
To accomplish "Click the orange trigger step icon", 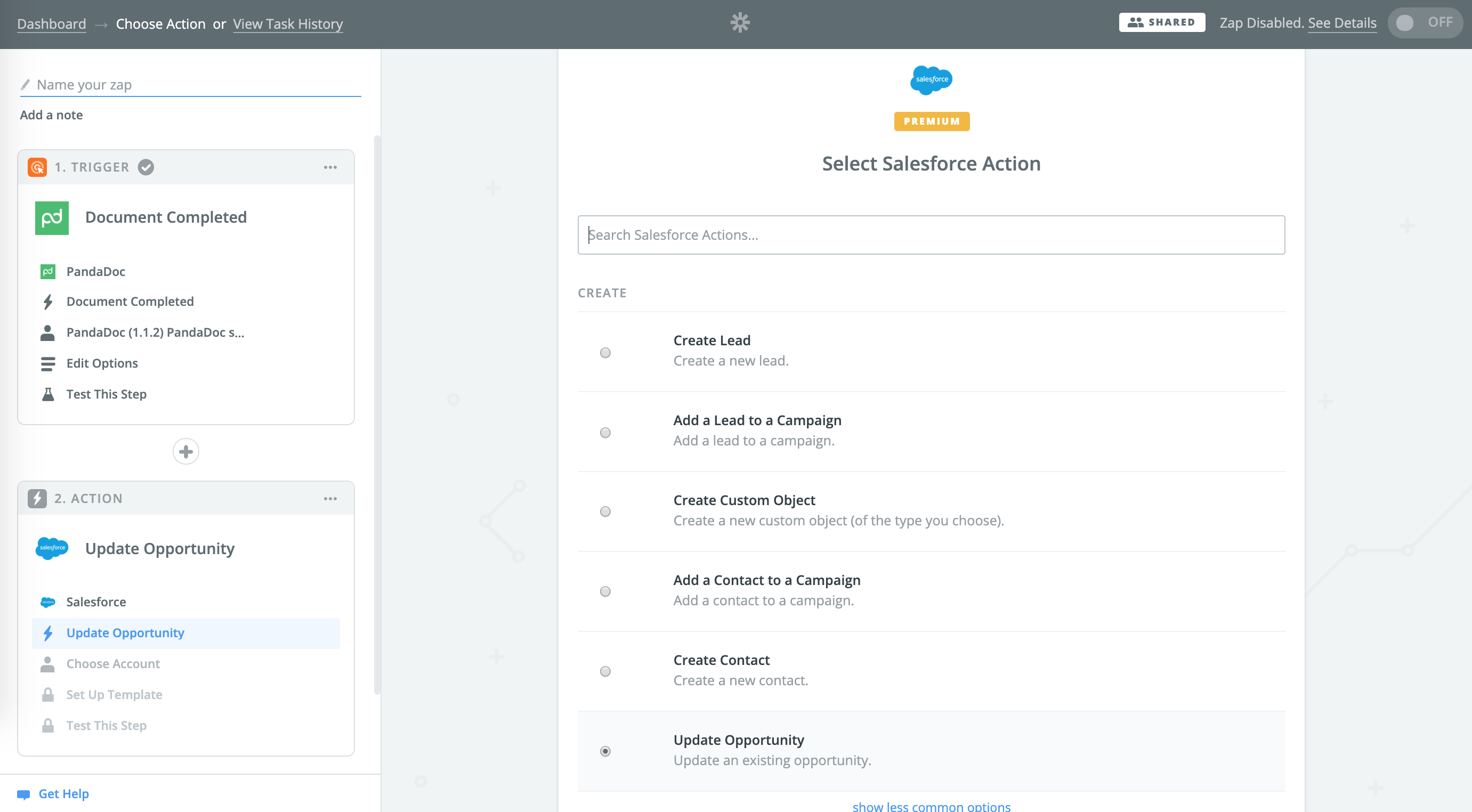I will coord(37,167).
